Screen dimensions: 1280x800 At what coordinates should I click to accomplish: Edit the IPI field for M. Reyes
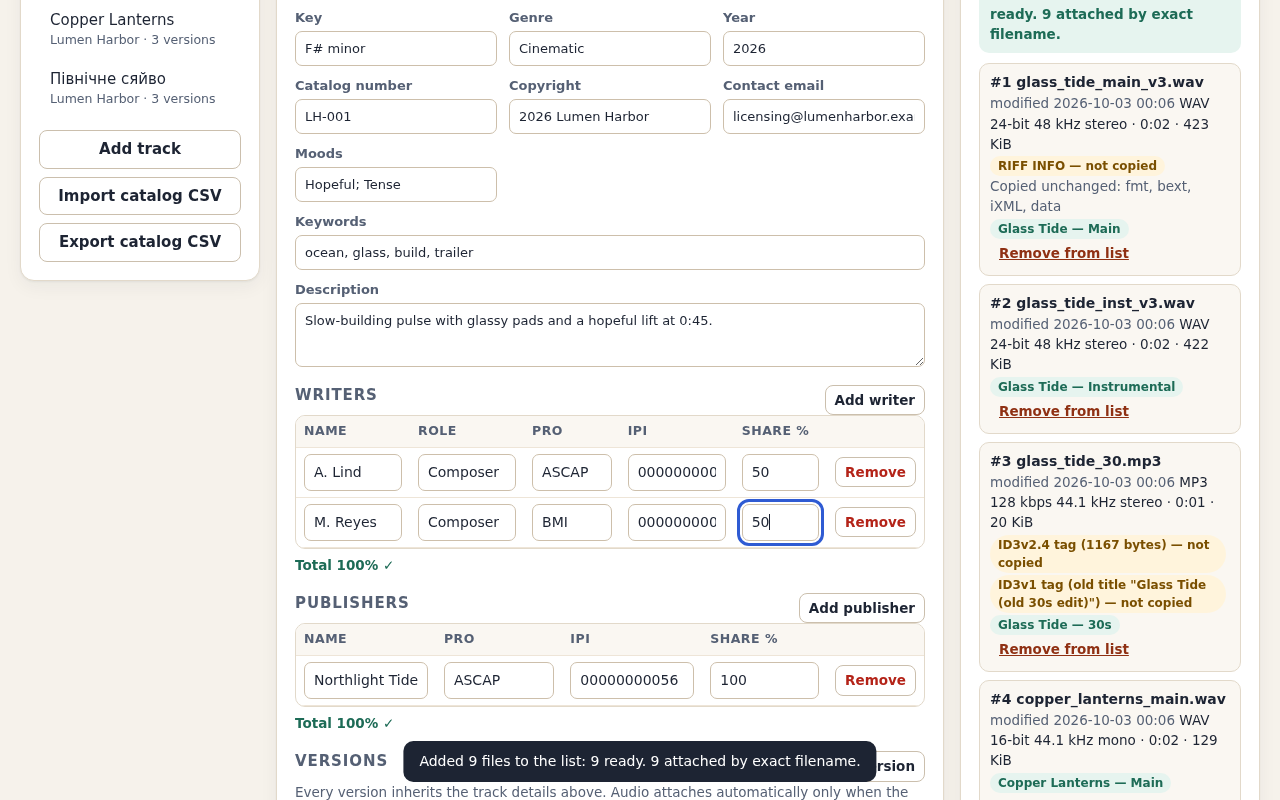tap(677, 522)
